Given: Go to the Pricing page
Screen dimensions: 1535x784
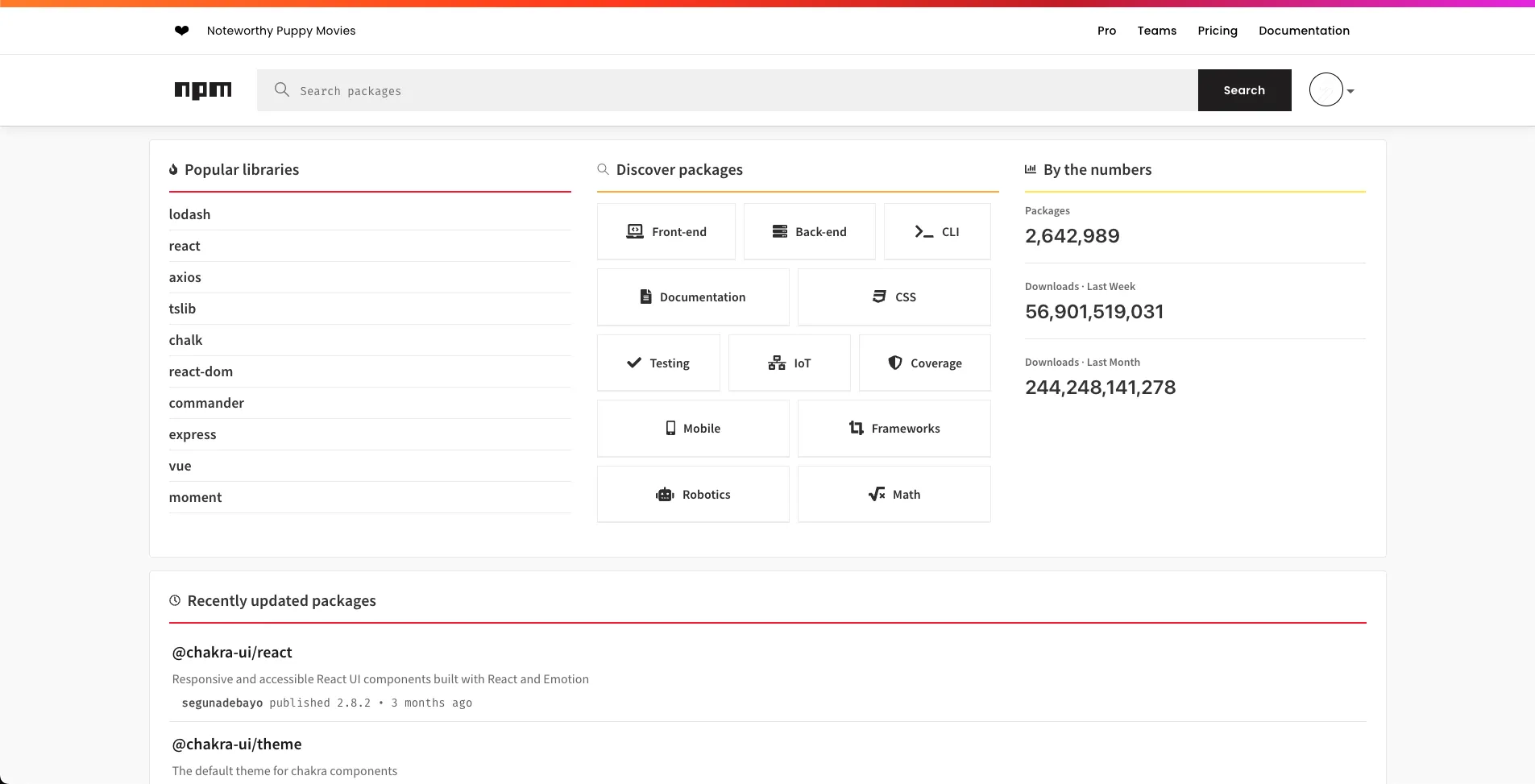Looking at the screenshot, I should (x=1217, y=31).
